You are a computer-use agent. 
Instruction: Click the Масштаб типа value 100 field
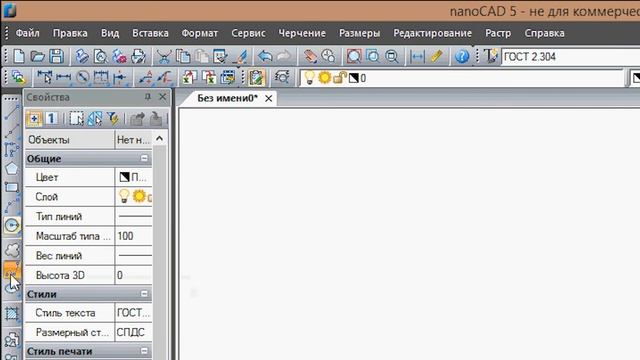pos(133,236)
